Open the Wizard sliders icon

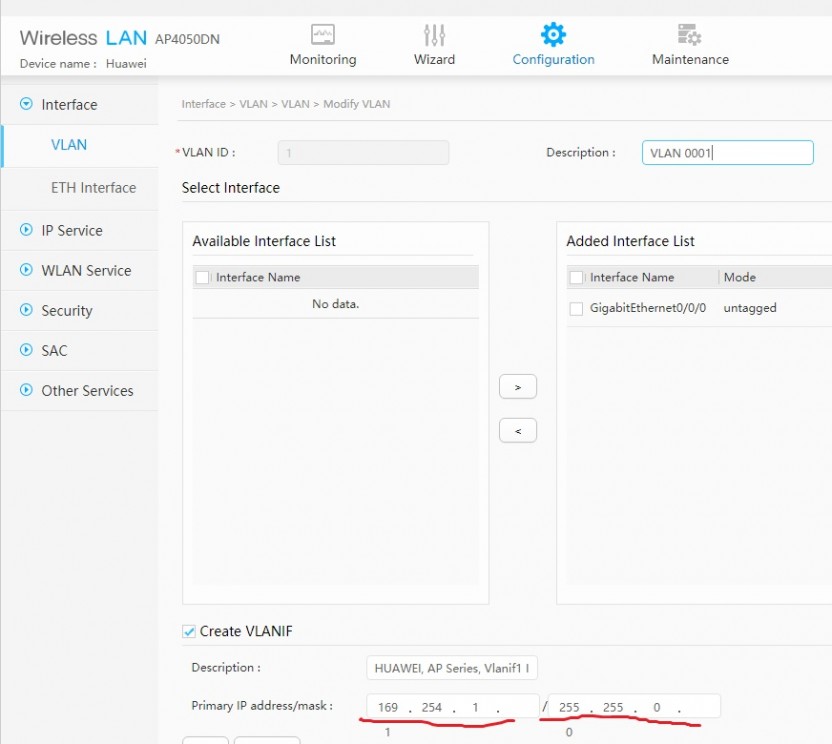[x=434, y=35]
